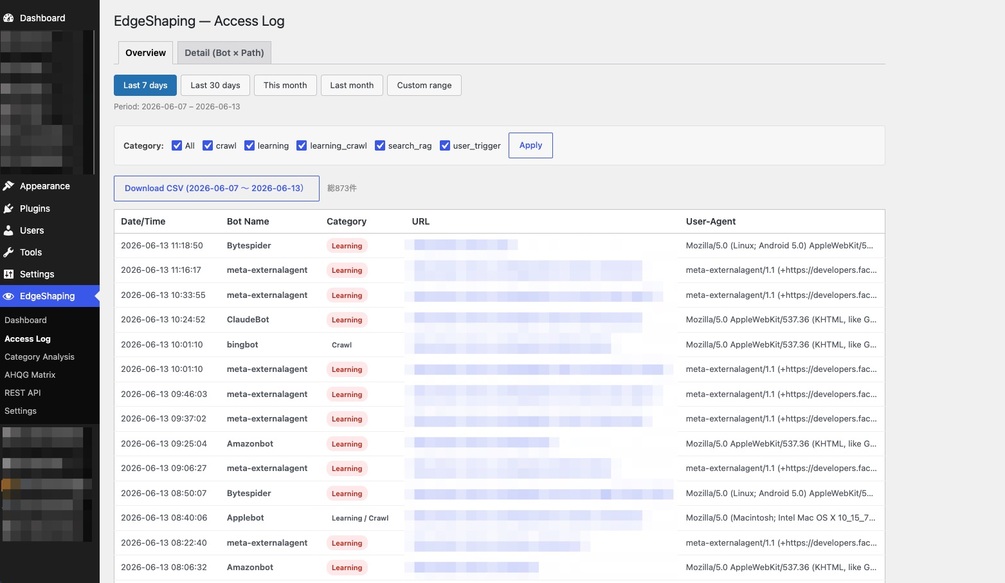Select the Last 30 days range

[215, 85]
